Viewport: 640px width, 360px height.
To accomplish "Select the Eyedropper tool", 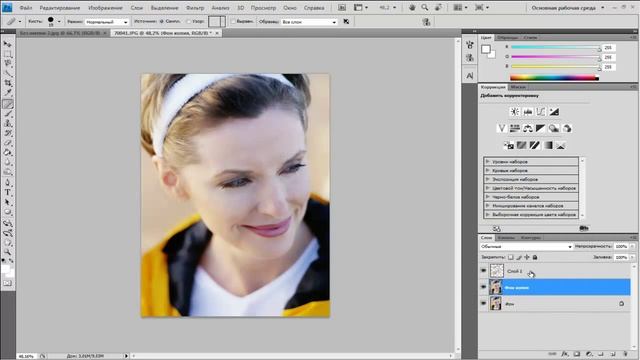I will click(8, 93).
